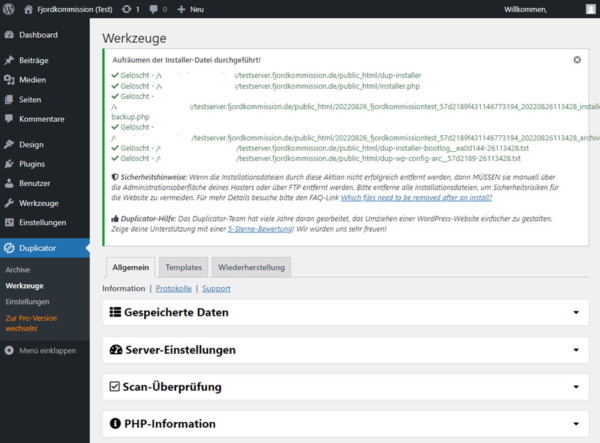
Task: Click the 5-Sterne-Bewertung link
Action: coord(261,229)
